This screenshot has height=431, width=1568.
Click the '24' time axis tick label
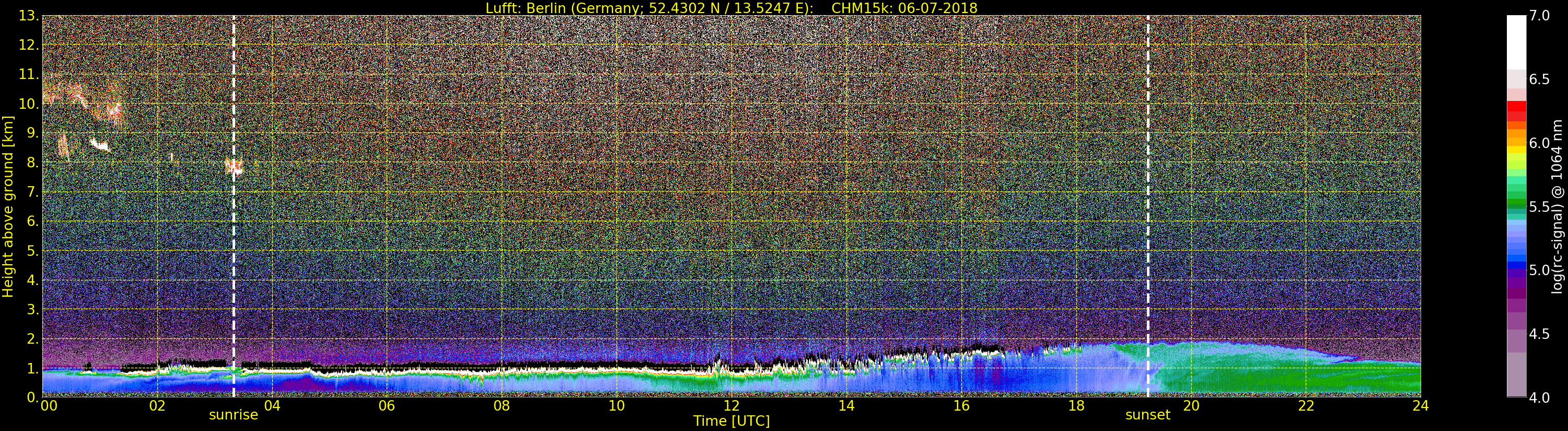(x=1421, y=405)
